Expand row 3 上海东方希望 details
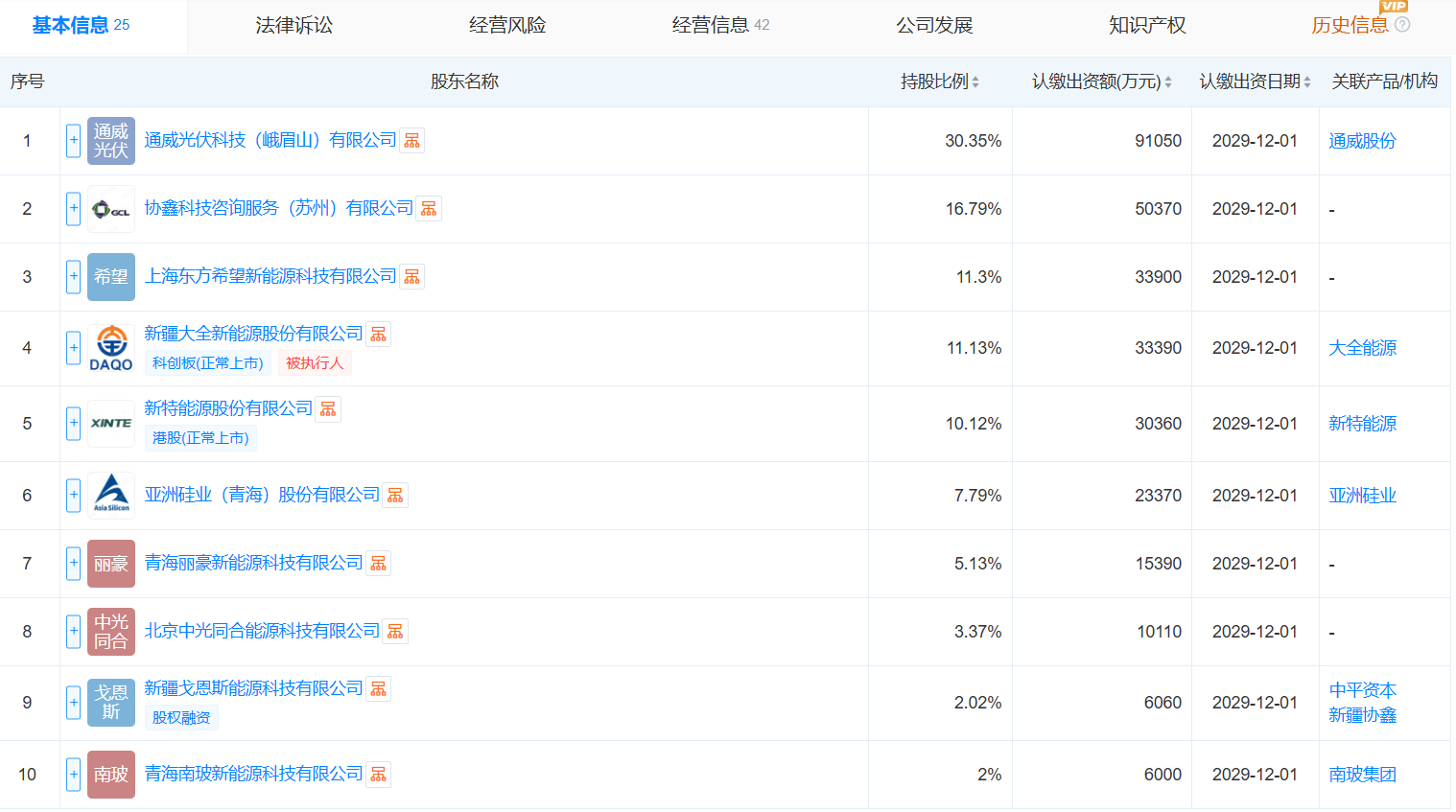 click(x=73, y=277)
